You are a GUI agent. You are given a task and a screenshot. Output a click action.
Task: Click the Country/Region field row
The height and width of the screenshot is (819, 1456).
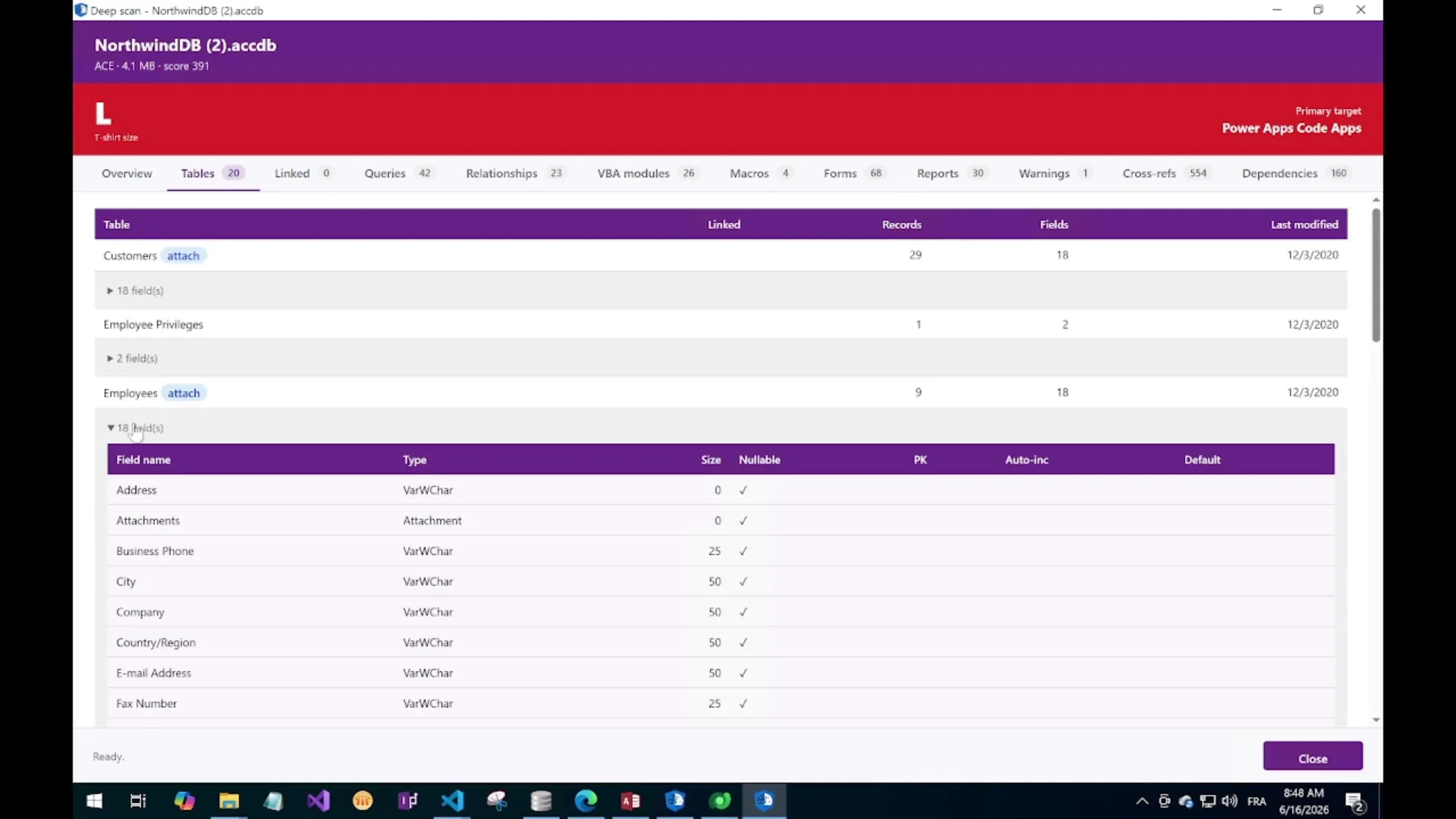point(720,642)
